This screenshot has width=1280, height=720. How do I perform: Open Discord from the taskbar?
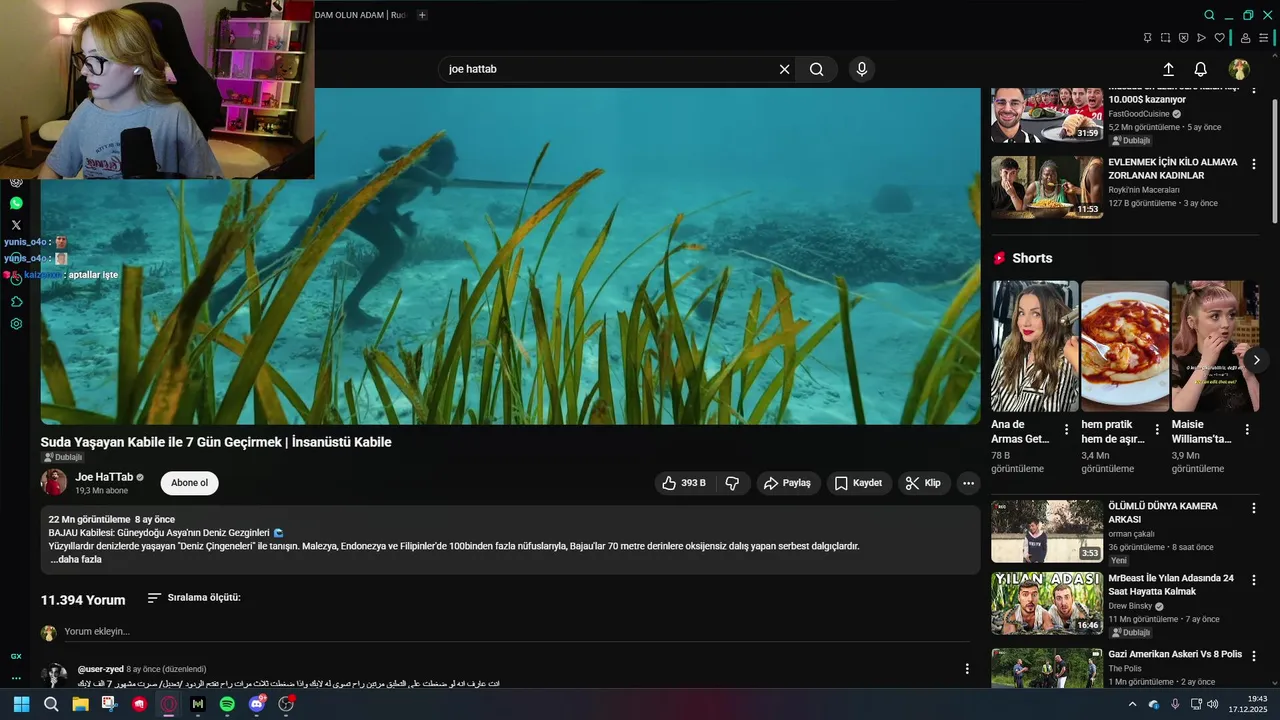pyautogui.click(x=257, y=704)
